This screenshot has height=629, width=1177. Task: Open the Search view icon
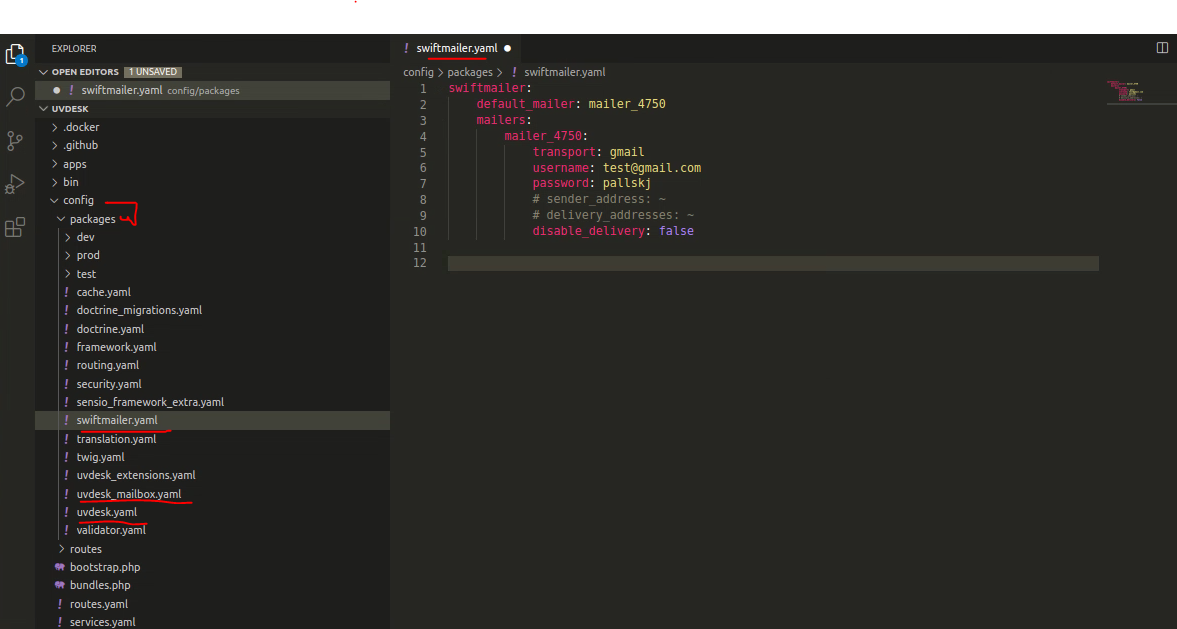click(15, 97)
